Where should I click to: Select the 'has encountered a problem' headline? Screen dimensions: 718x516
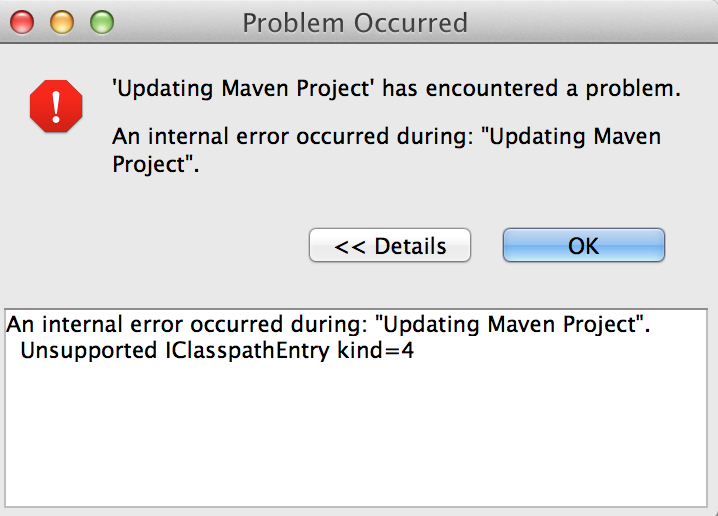pos(395,89)
